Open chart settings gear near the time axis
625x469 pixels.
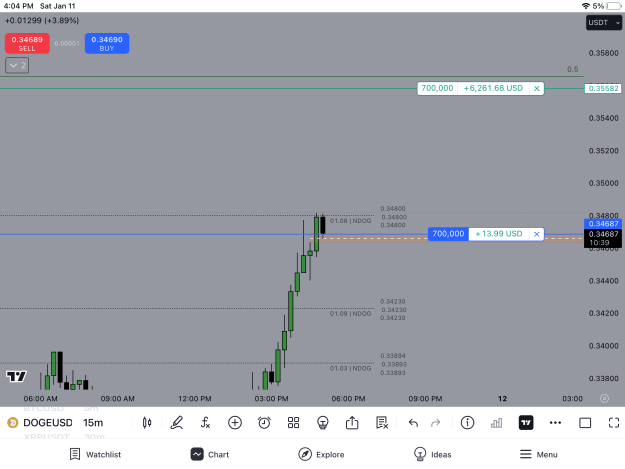[x=604, y=398]
